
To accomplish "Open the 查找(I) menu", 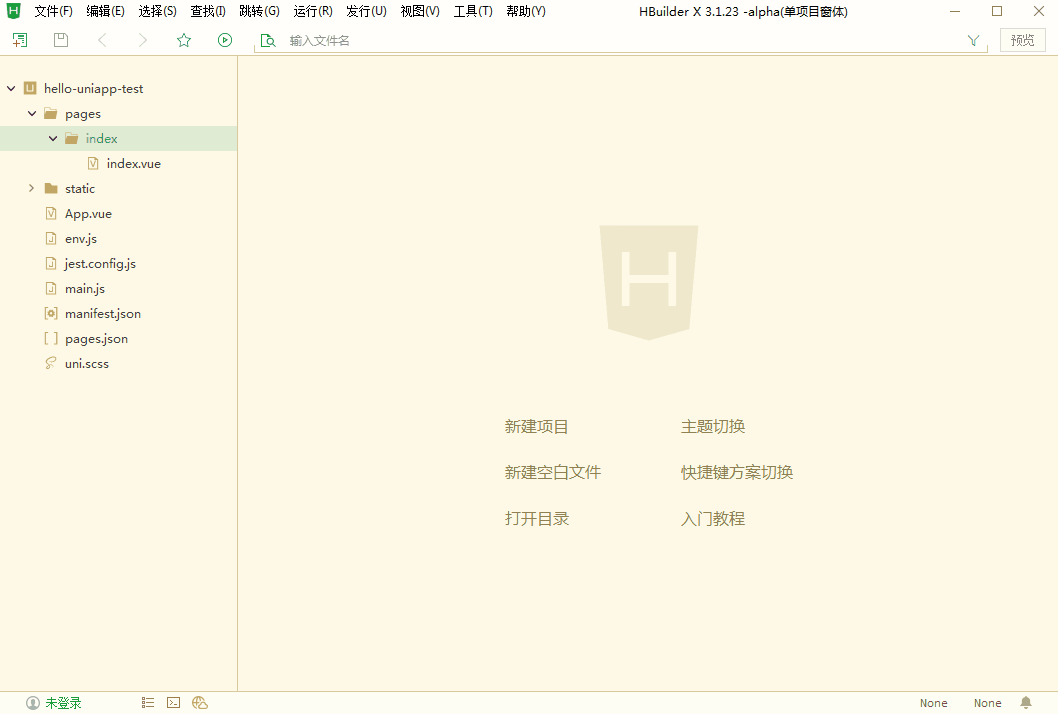I will (x=208, y=11).
